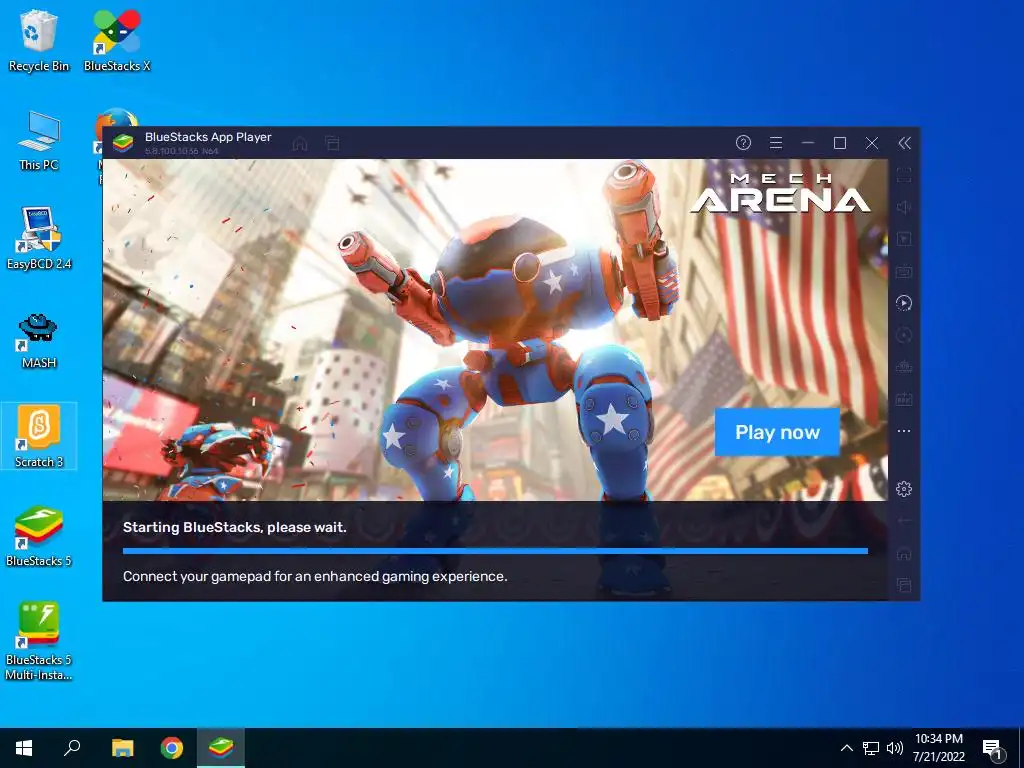
Task: Show hidden system tray icons
Action: pyautogui.click(x=846, y=748)
